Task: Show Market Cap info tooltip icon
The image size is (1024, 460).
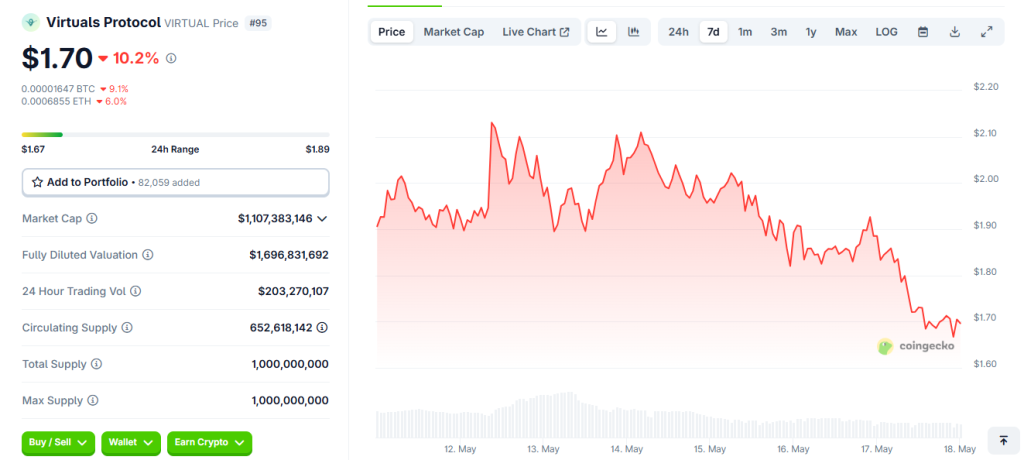Action: (x=92, y=218)
